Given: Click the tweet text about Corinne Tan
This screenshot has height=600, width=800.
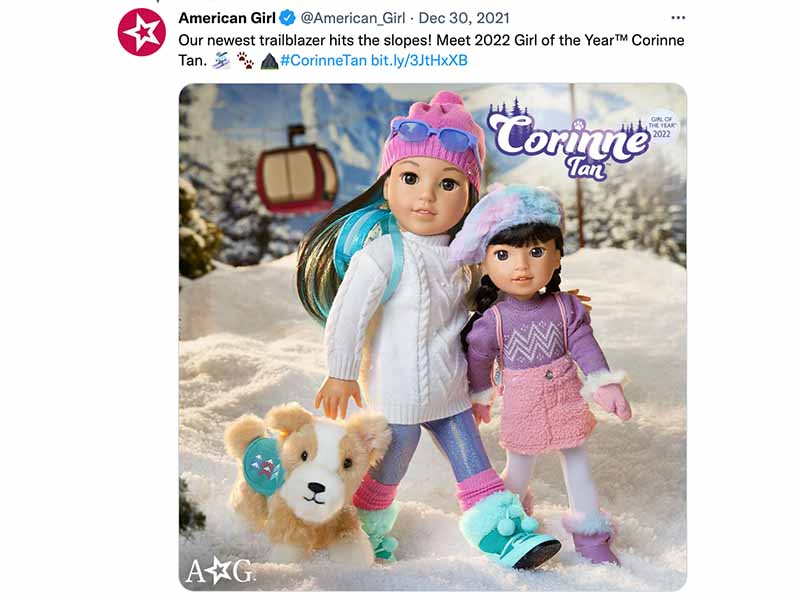Looking at the screenshot, I should [431, 50].
